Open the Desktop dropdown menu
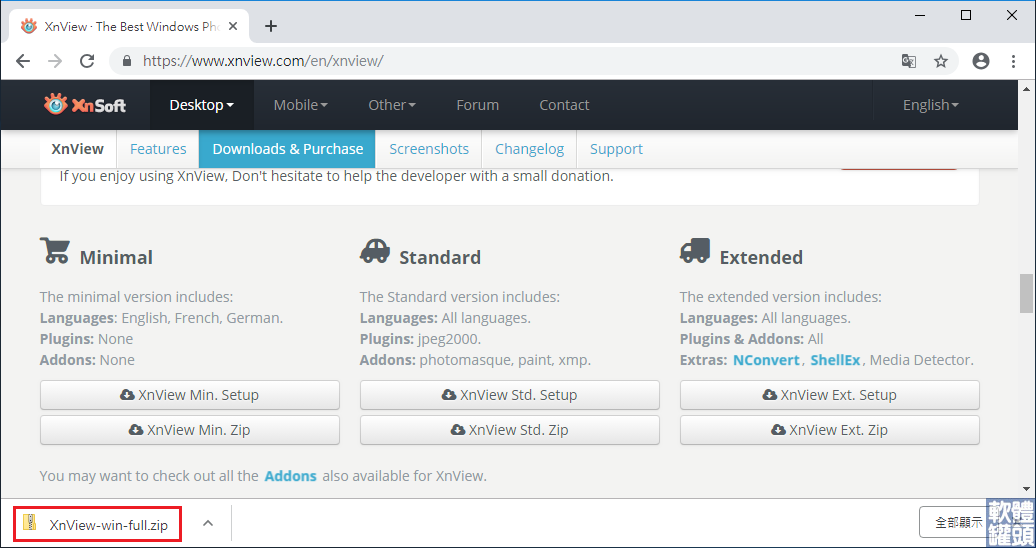 [202, 104]
